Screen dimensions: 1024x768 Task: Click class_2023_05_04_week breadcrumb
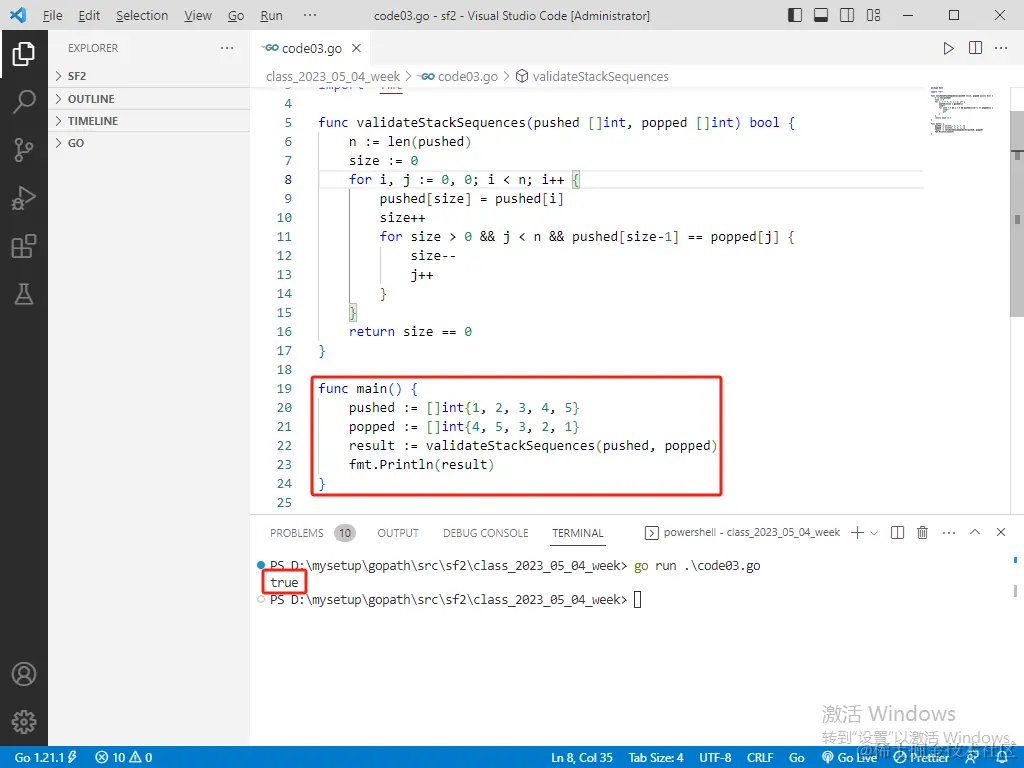(332, 76)
